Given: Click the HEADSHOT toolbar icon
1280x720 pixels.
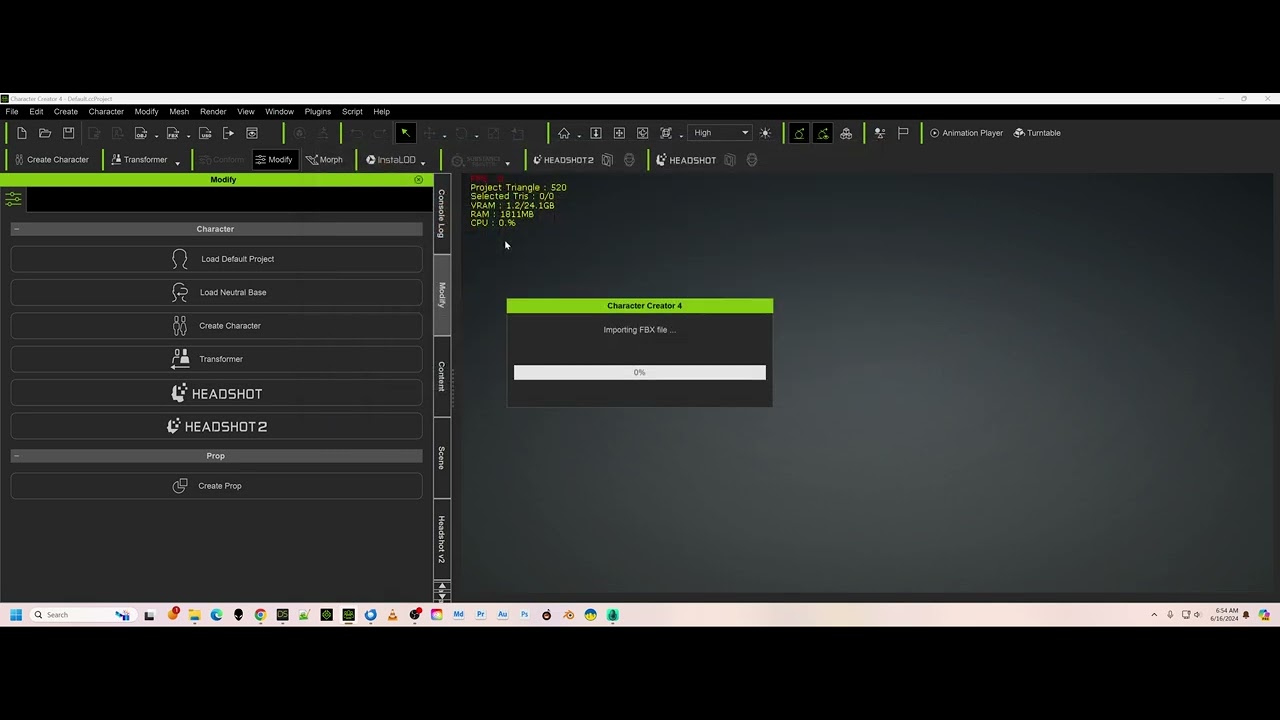Looking at the screenshot, I should (x=686, y=160).
